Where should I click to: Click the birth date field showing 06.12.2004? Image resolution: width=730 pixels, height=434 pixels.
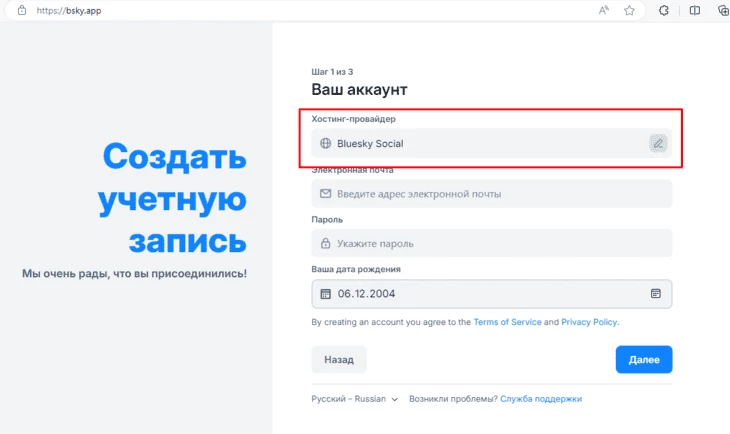492,293
